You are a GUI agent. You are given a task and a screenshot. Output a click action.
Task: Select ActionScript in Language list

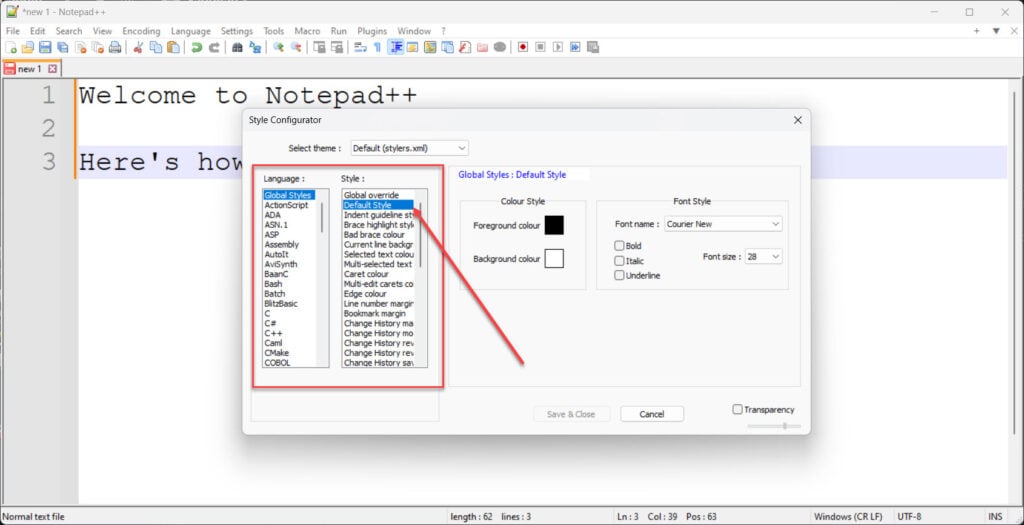point(286,205)
